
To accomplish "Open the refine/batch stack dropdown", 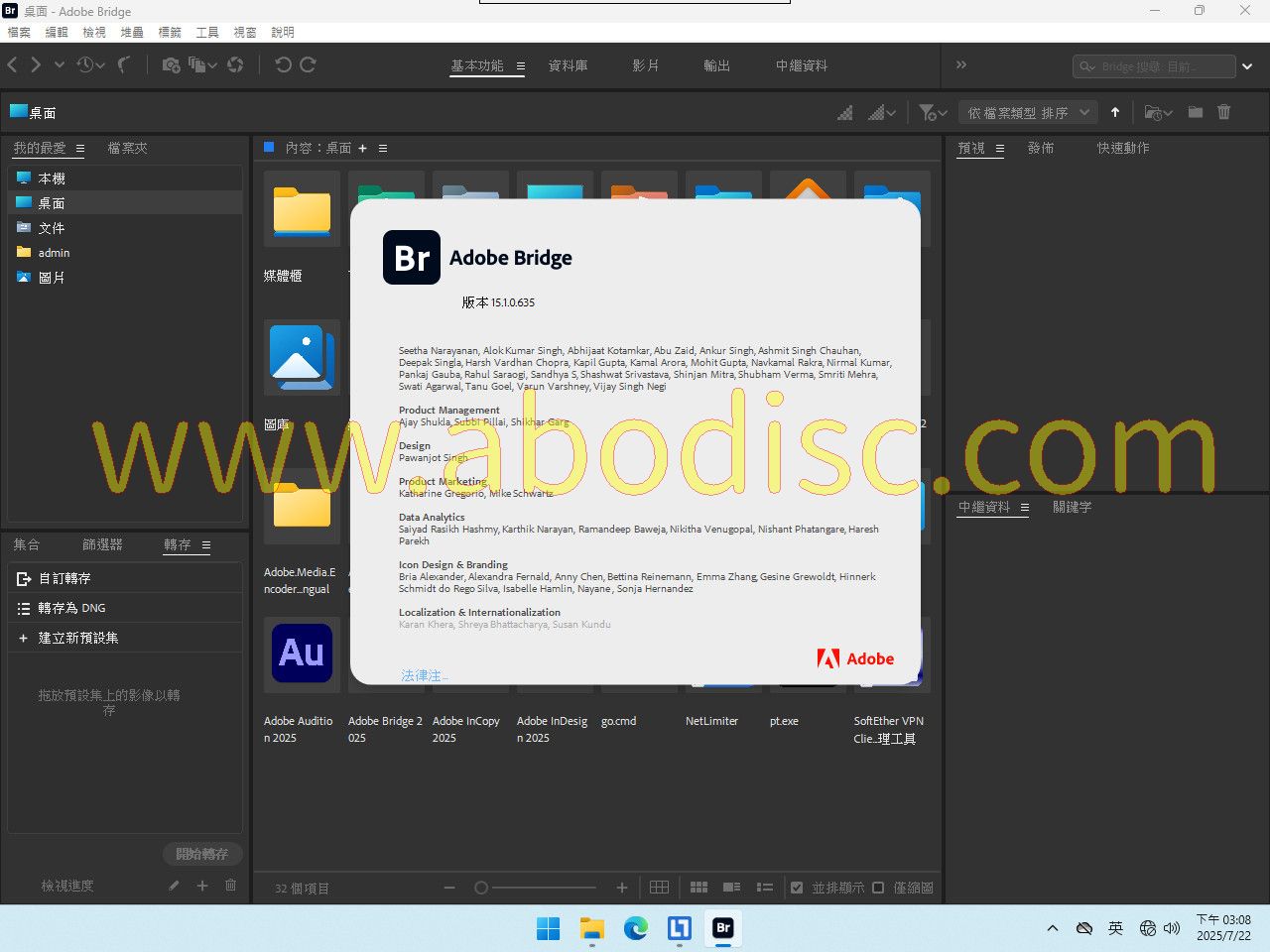I will pos(203,64).
